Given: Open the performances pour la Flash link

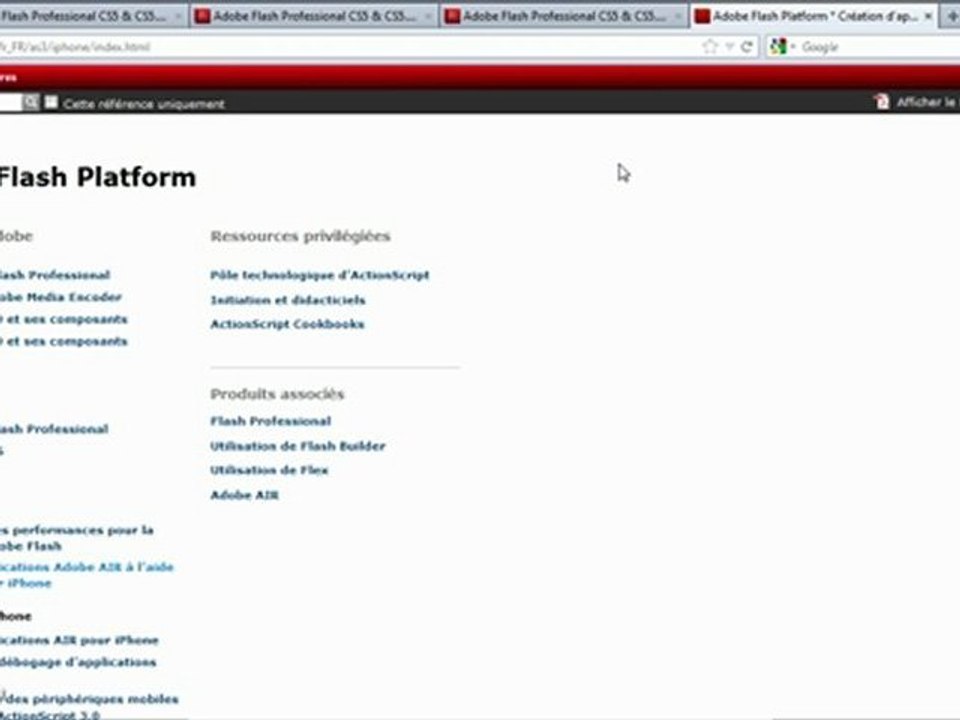Looking at the screenshot, I should (77, 538).
